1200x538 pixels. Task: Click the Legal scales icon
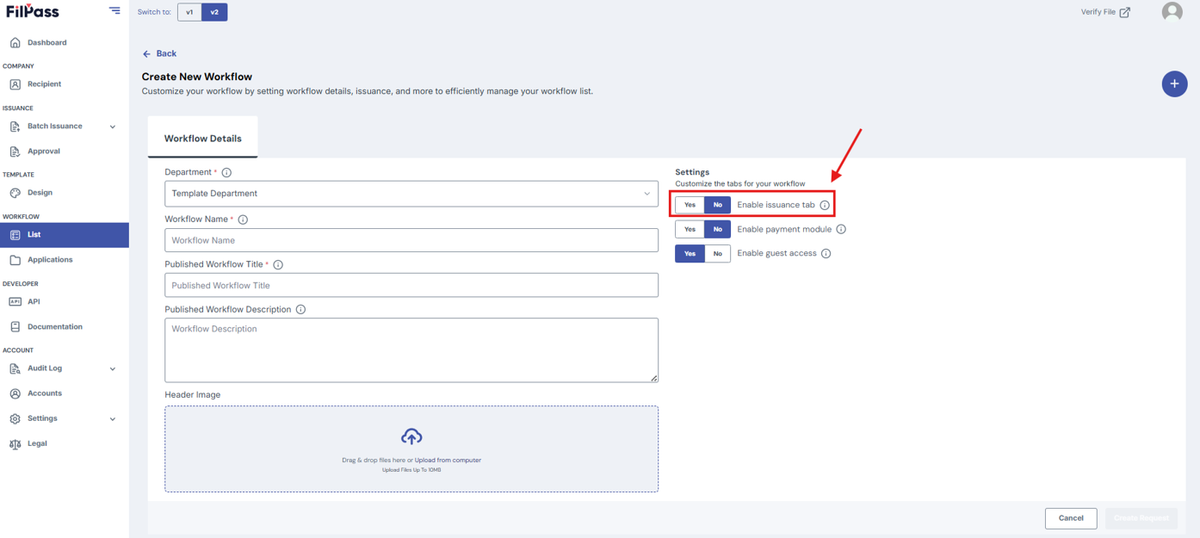click(x=15, y=444)
